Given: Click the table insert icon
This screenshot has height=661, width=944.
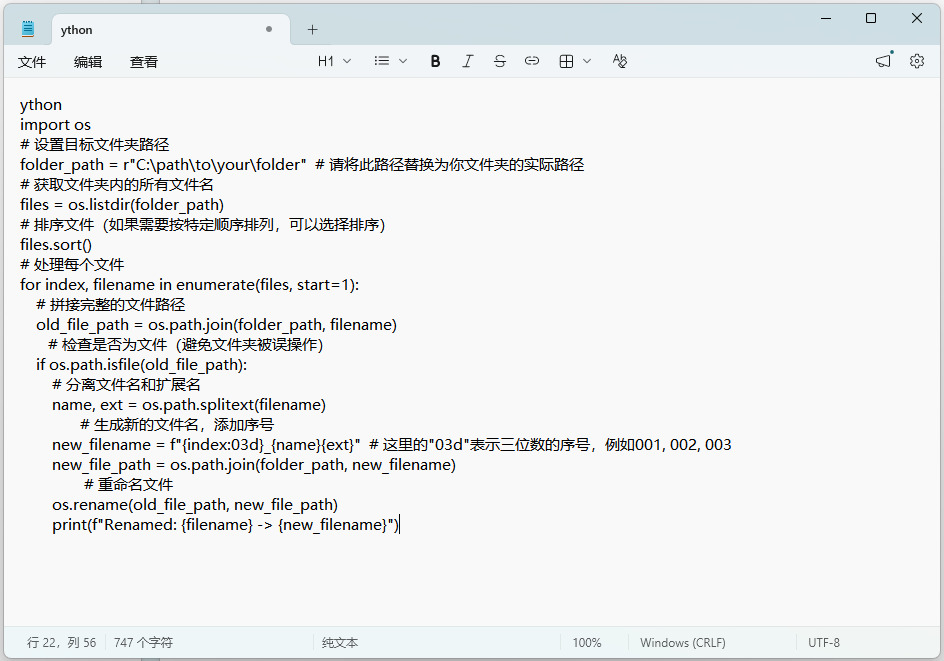Looking at the screenshot, I should coord(566,61).
